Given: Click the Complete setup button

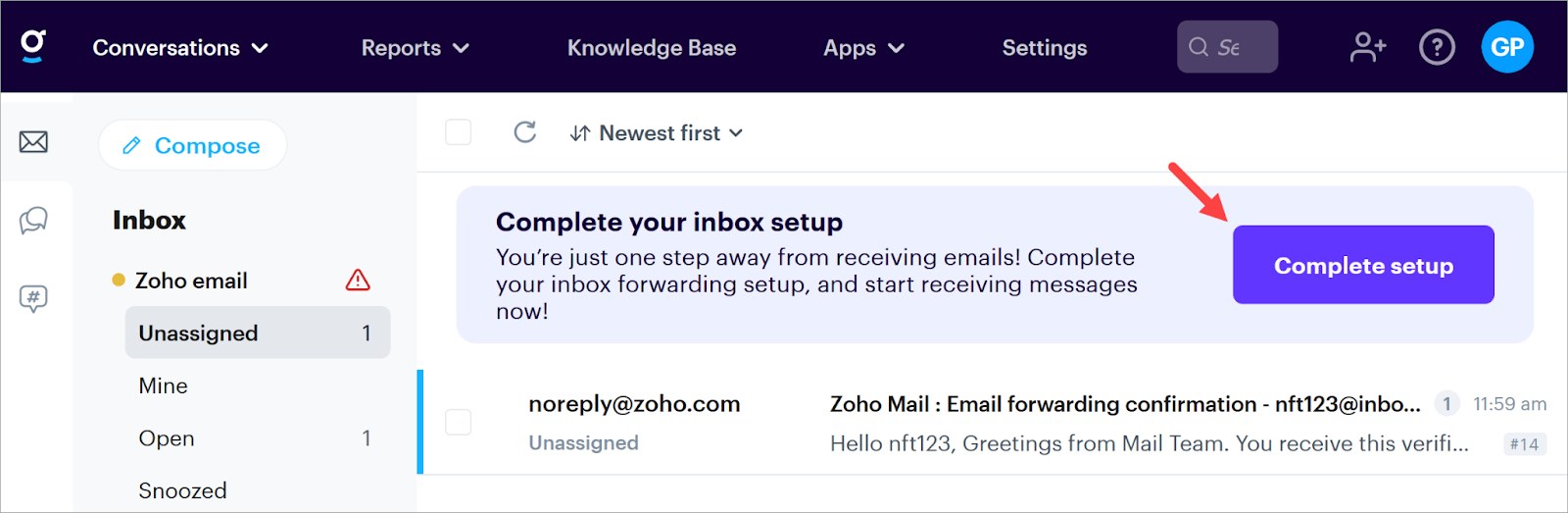Looking at the screenshot, I should click(x=1363, y=265).
